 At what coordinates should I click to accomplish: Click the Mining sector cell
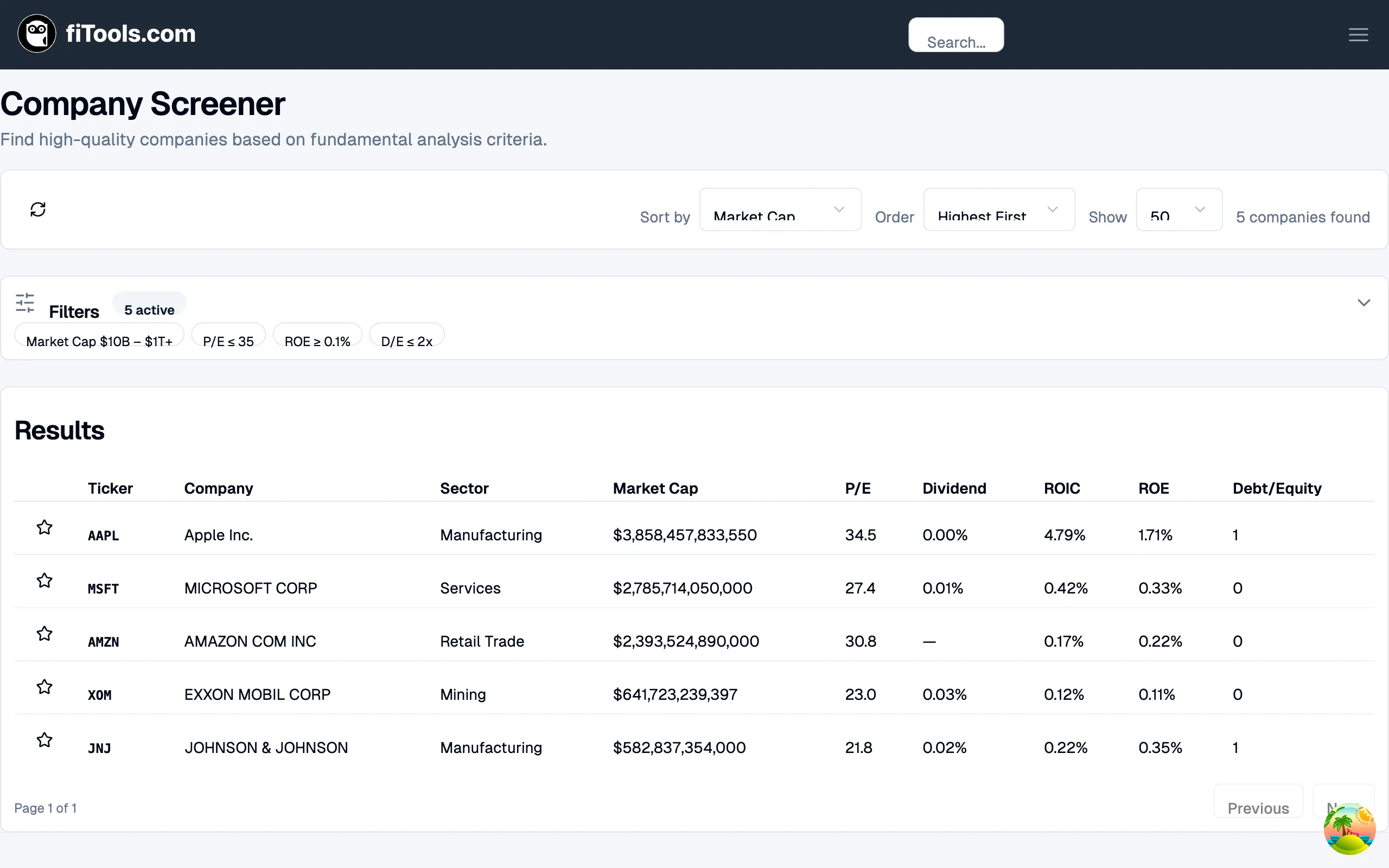[463, 694]
